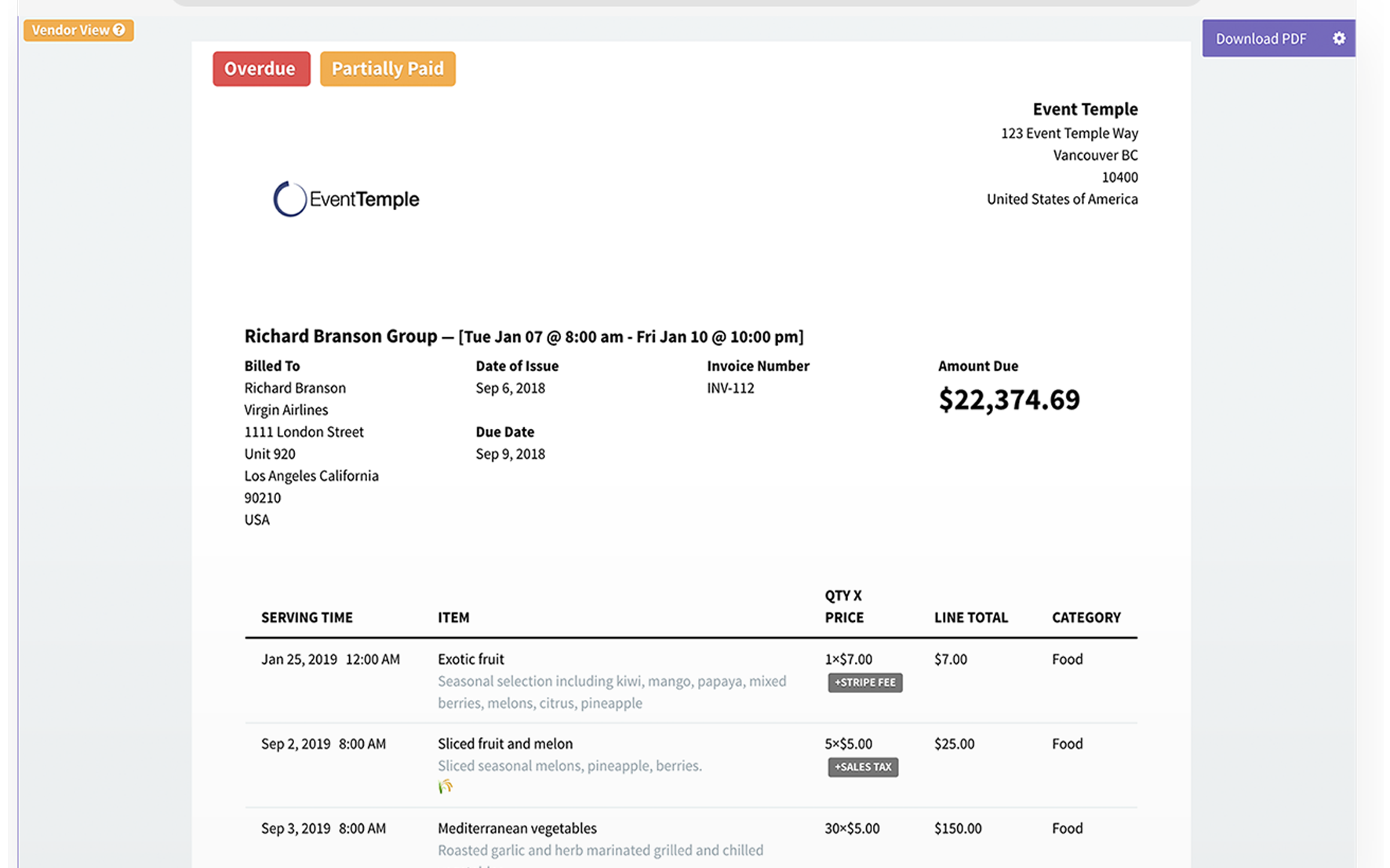
Task: Select the red Overdue status badge
Action: tap(260, 69)
